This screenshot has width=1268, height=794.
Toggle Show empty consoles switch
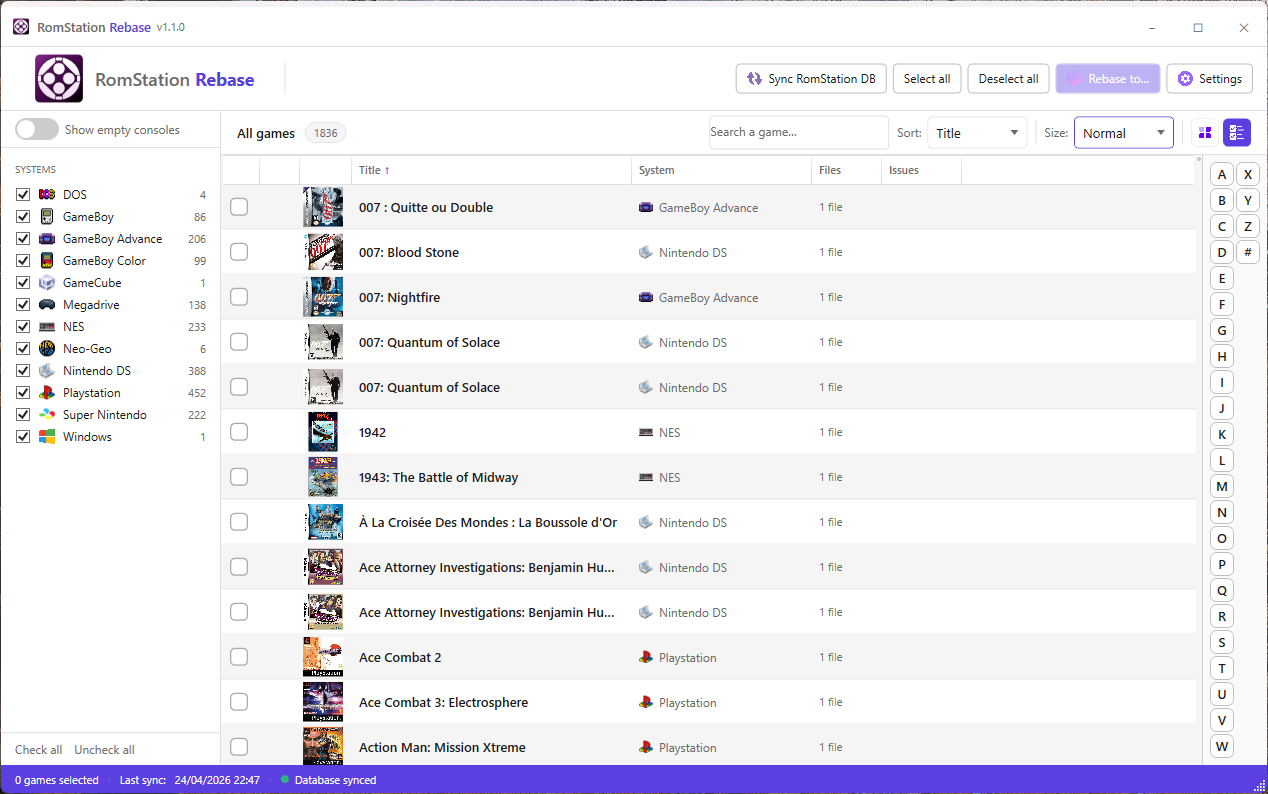(37, 130)
